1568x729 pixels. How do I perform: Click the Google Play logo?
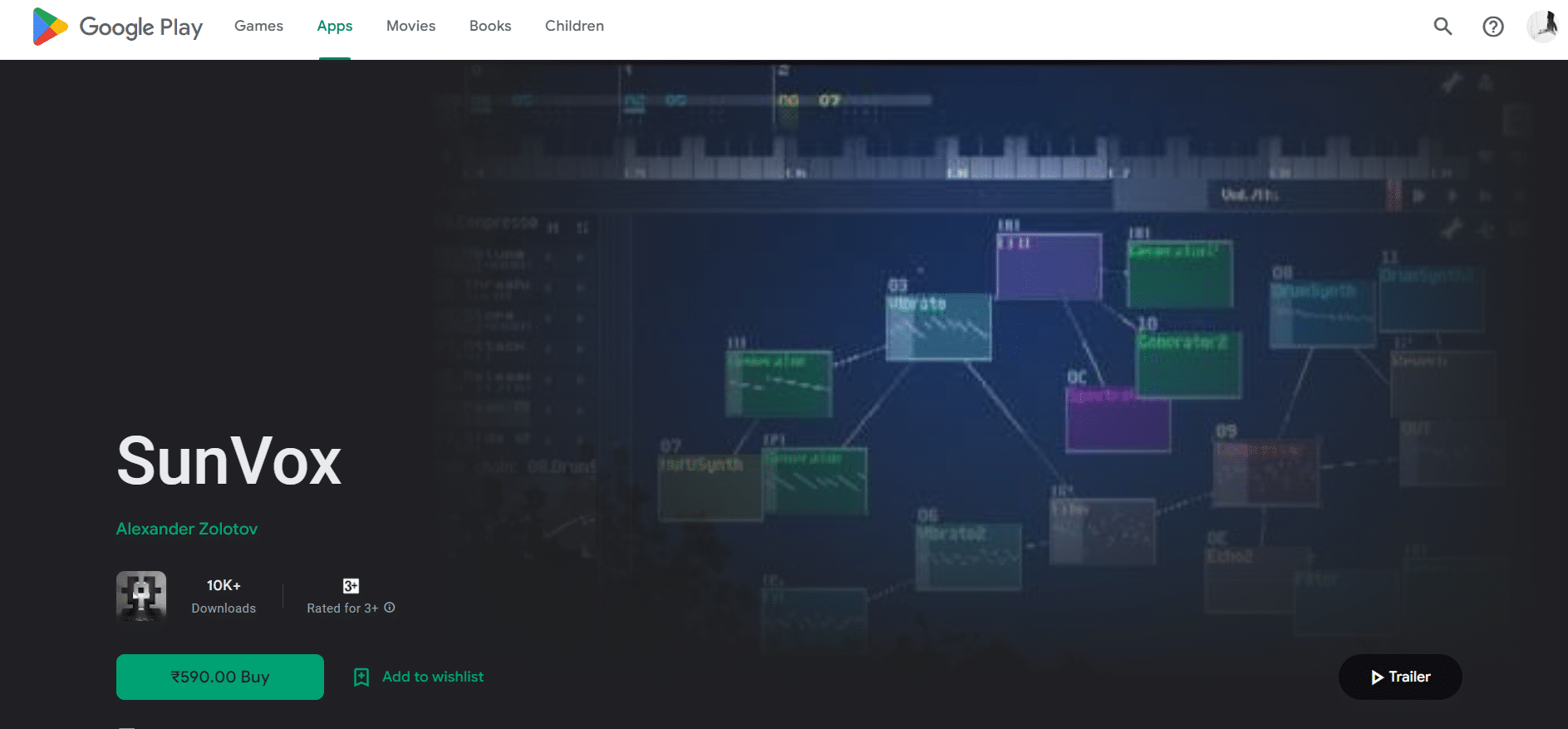117,27
